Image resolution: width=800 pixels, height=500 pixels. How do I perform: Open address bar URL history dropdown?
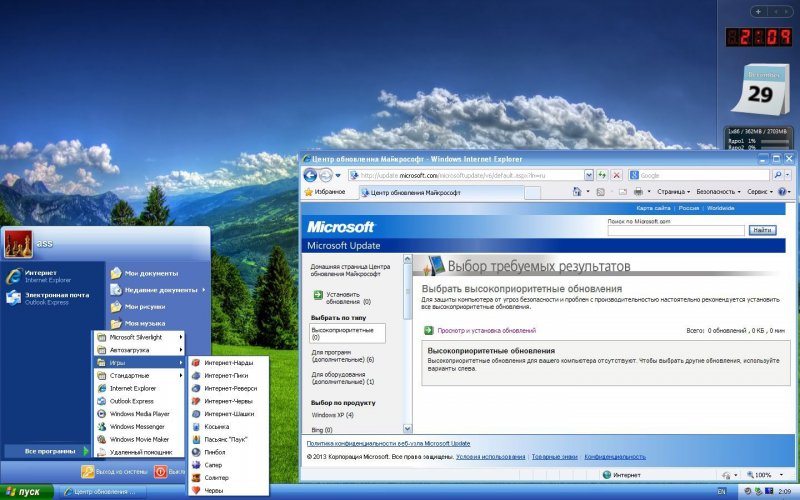coord(588,175)
